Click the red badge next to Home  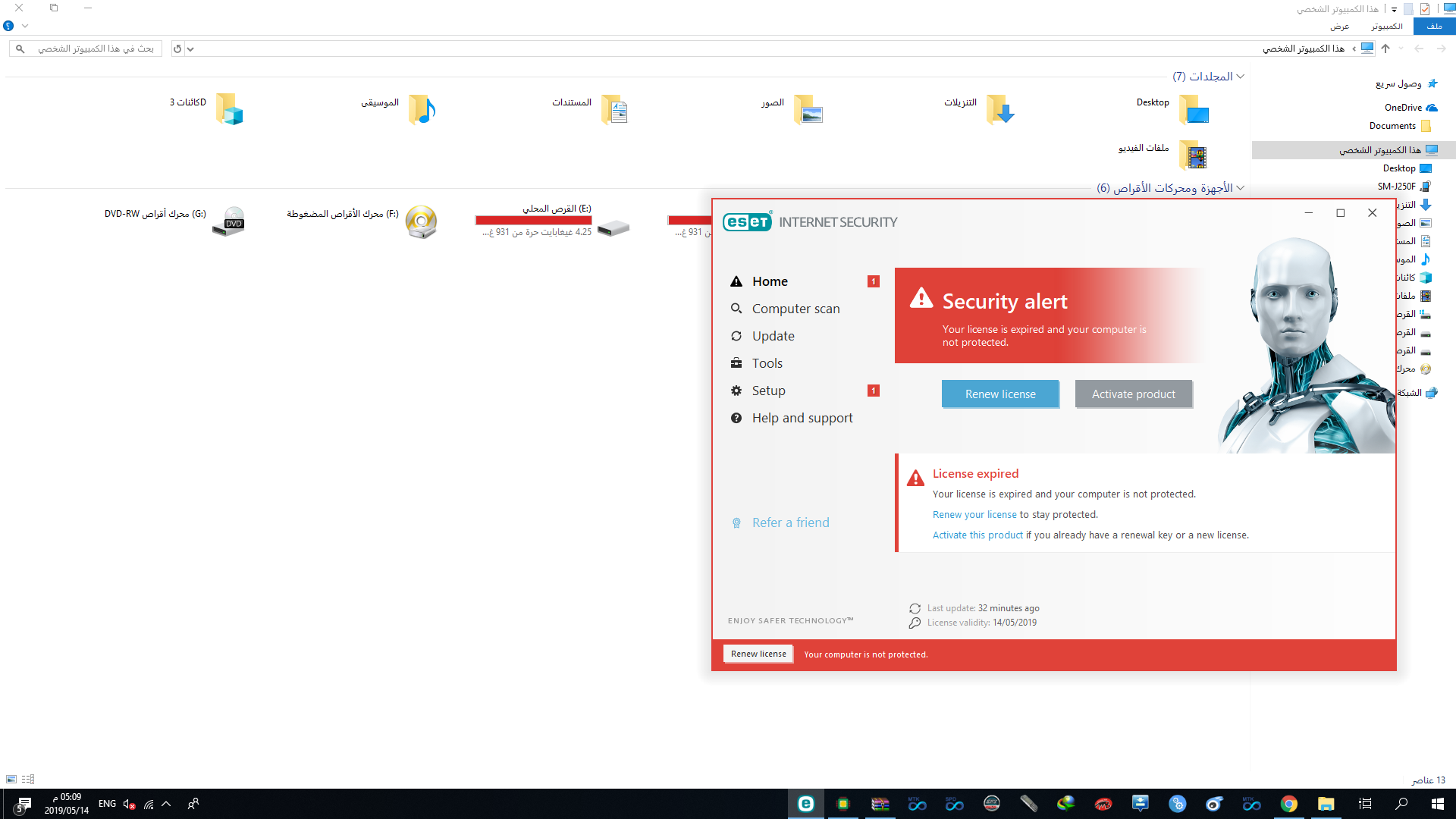coord(874,281)
